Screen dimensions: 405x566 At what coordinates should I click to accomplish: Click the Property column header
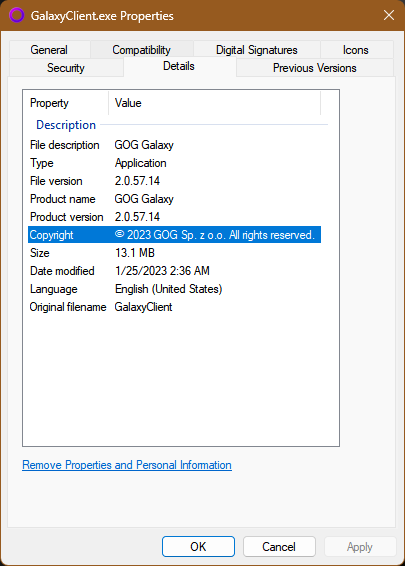[x=66, y=103]
